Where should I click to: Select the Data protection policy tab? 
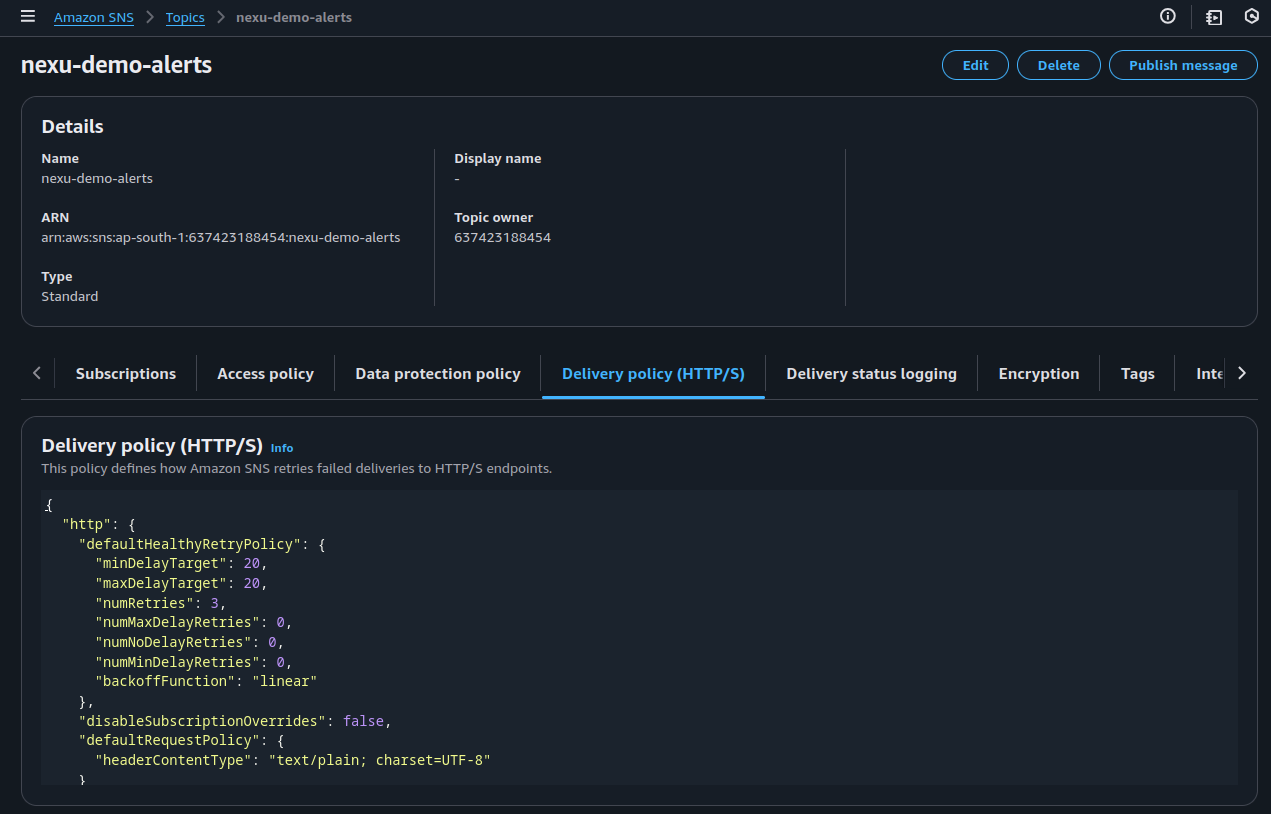point(438,374)
